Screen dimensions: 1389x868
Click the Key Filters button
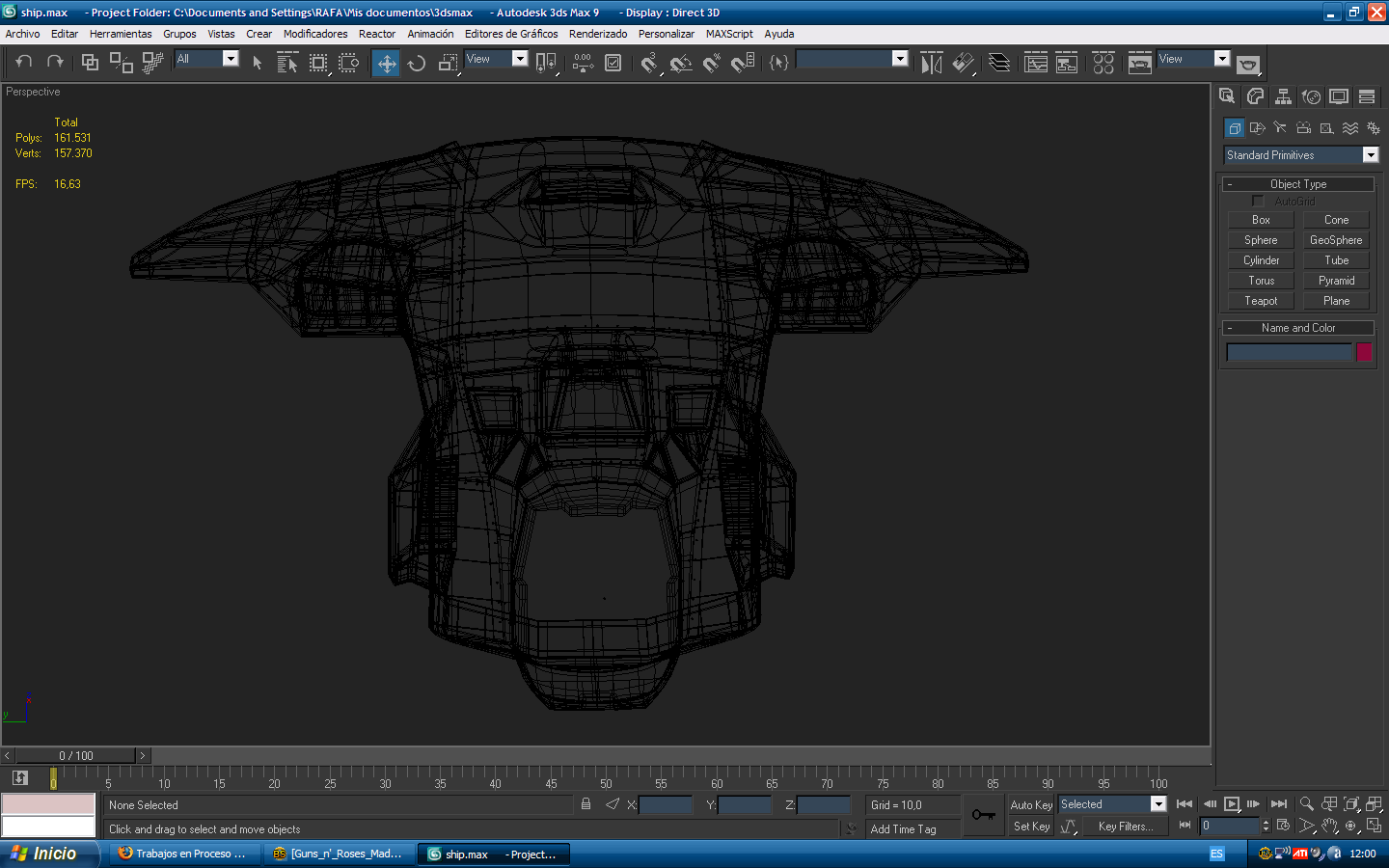pos(1125,827)
